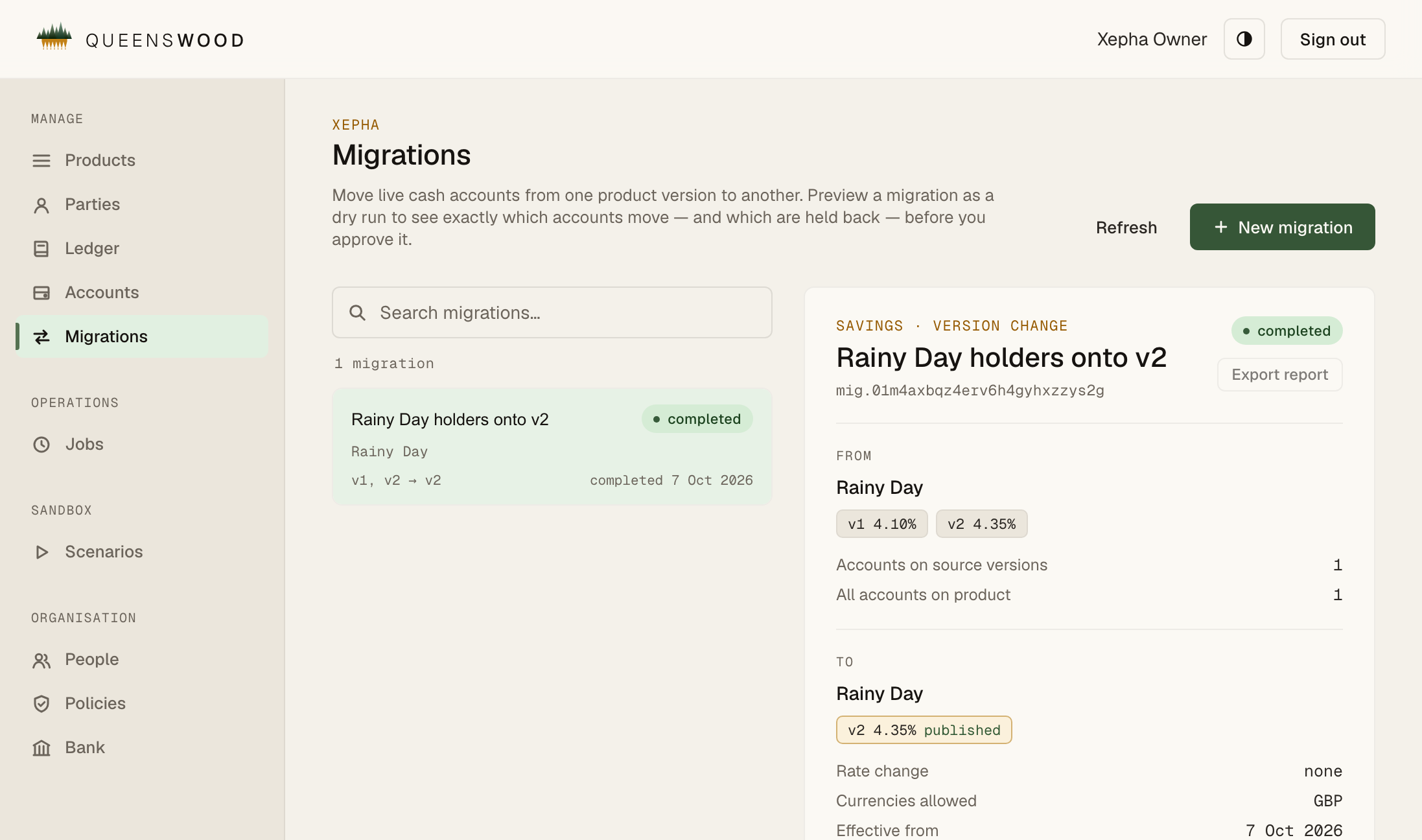Click the Sign out button
Screen dimensions: 1422x840
click(x=1333, y=39)
